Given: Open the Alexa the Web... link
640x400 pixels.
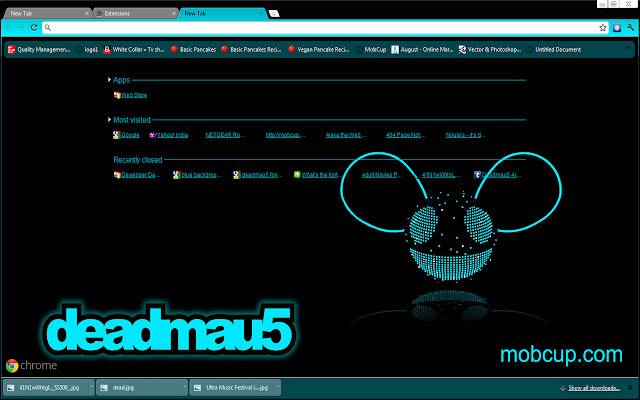Looking at the screenshot, I should [346, 135].
